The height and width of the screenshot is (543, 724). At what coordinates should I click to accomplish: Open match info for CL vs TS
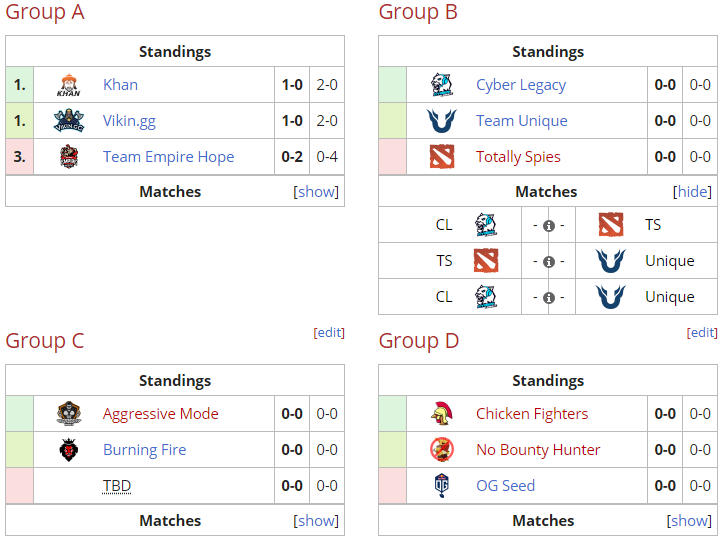[549, 226]
